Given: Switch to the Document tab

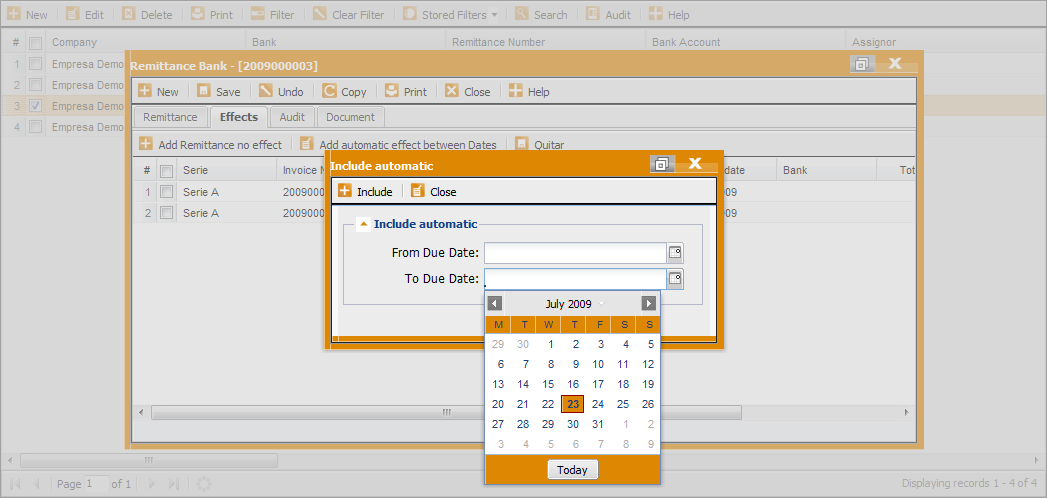Looking at the screenshot, I should point(350,117).
